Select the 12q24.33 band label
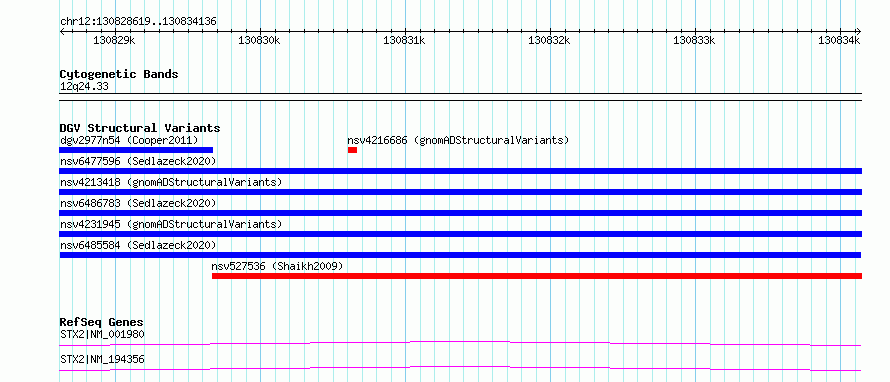Screen dimensions: 890x382 click(84, 87)
